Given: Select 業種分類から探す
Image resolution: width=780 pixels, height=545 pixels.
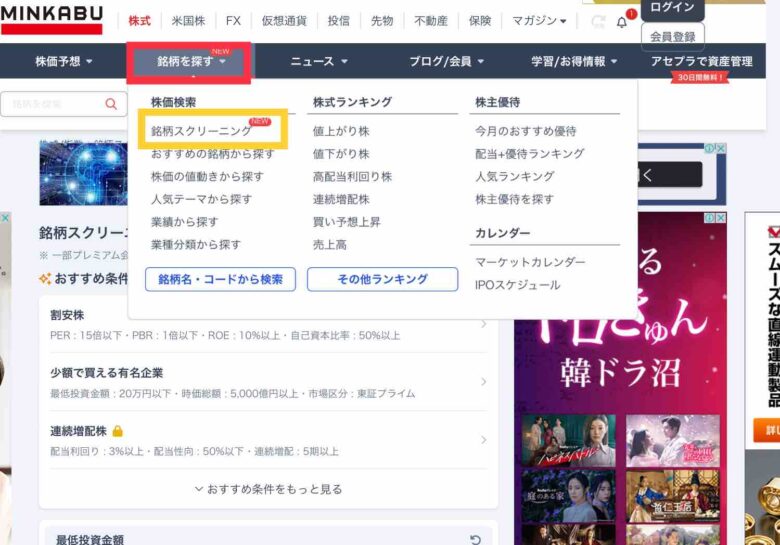Looking at the screenshot, I should point(195,245).
